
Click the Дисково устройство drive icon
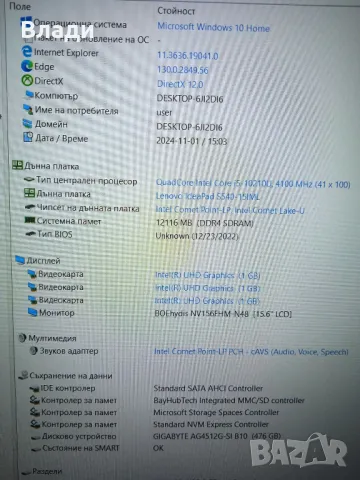click(36, 437)
